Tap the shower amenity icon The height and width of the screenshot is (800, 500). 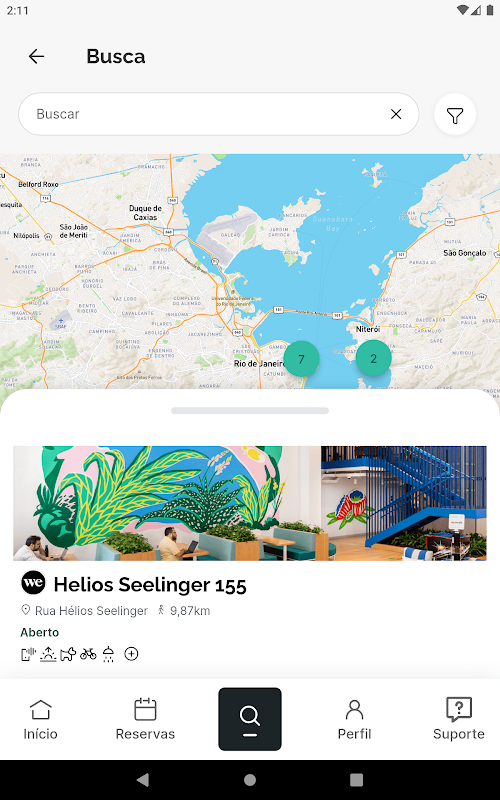click(108, 654)
